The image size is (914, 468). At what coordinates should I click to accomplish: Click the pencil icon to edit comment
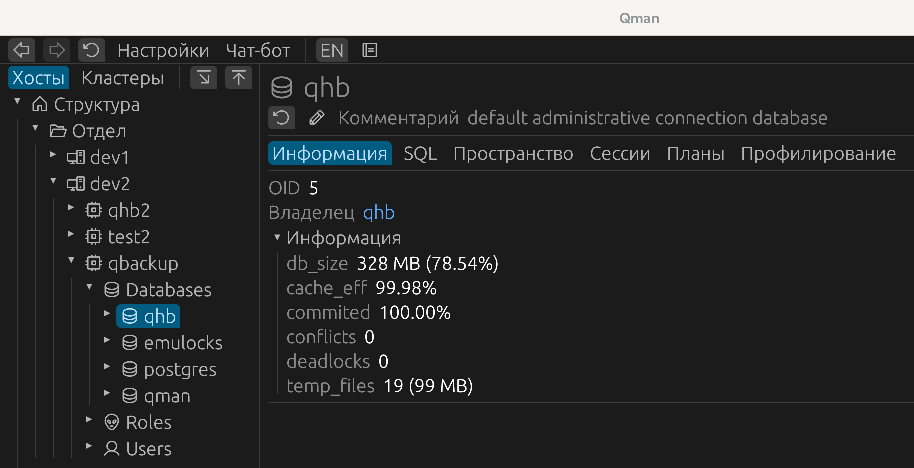317,118
